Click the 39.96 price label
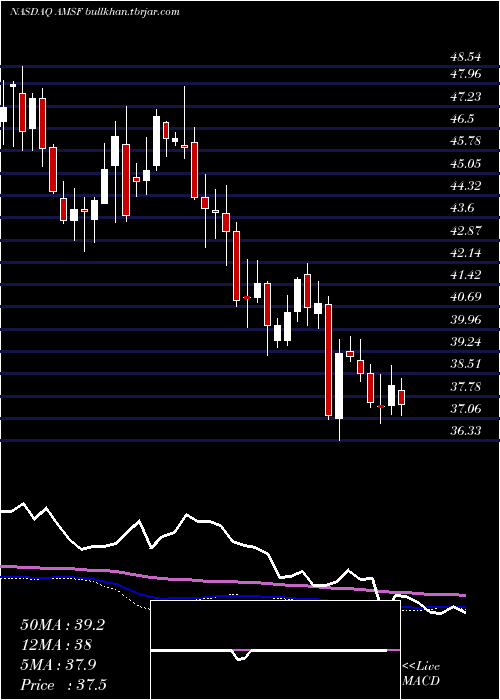The height and width of the screenshot is (700, 500). pyautogui.click(x=466, y=319)
